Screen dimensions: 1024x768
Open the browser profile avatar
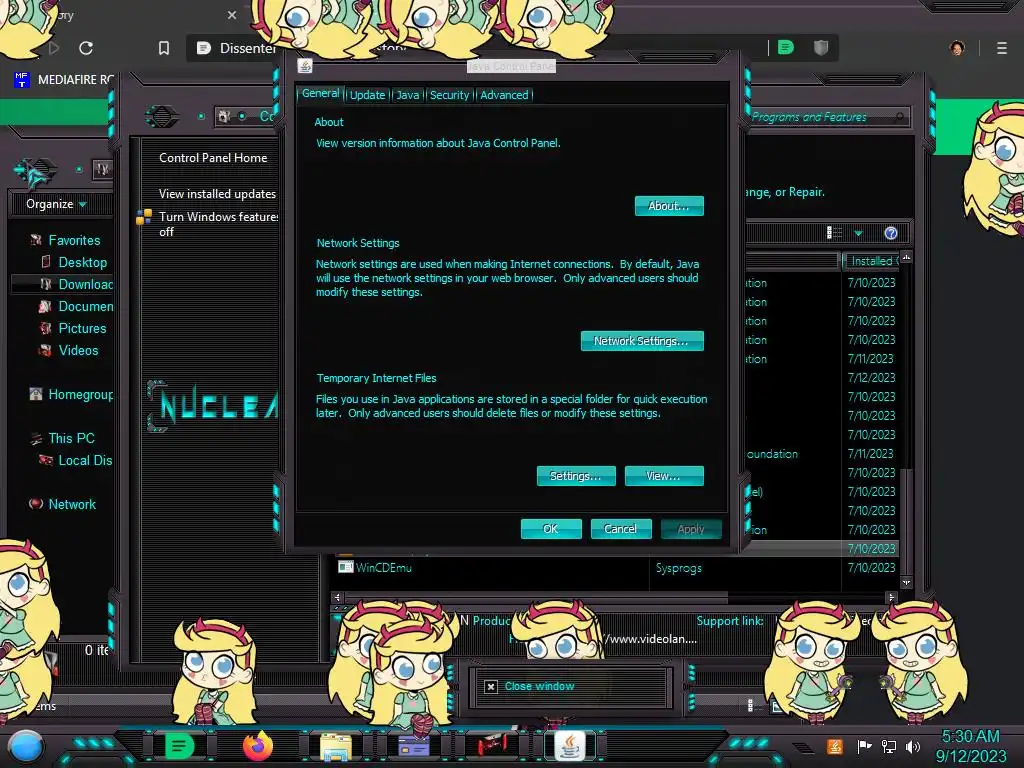pos(957,48)
